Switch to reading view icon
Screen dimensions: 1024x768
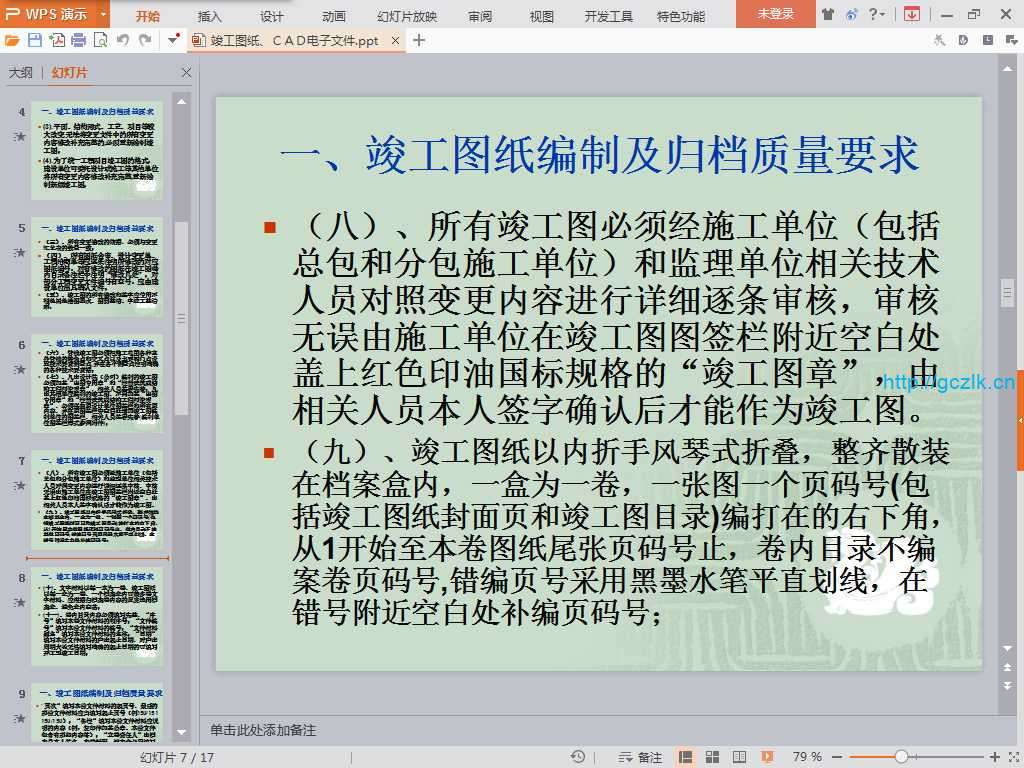coord(739,757)
